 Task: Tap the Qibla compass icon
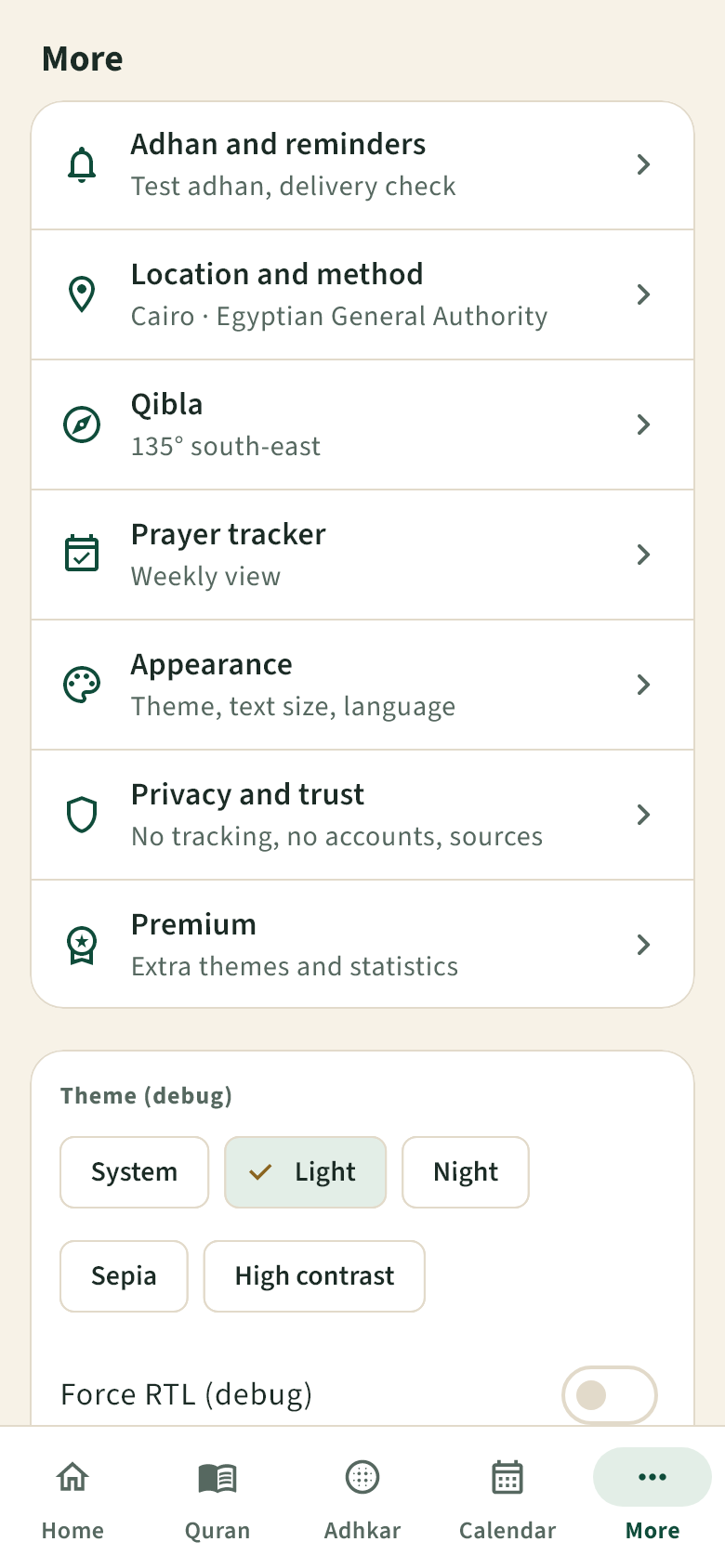(82, 425)
